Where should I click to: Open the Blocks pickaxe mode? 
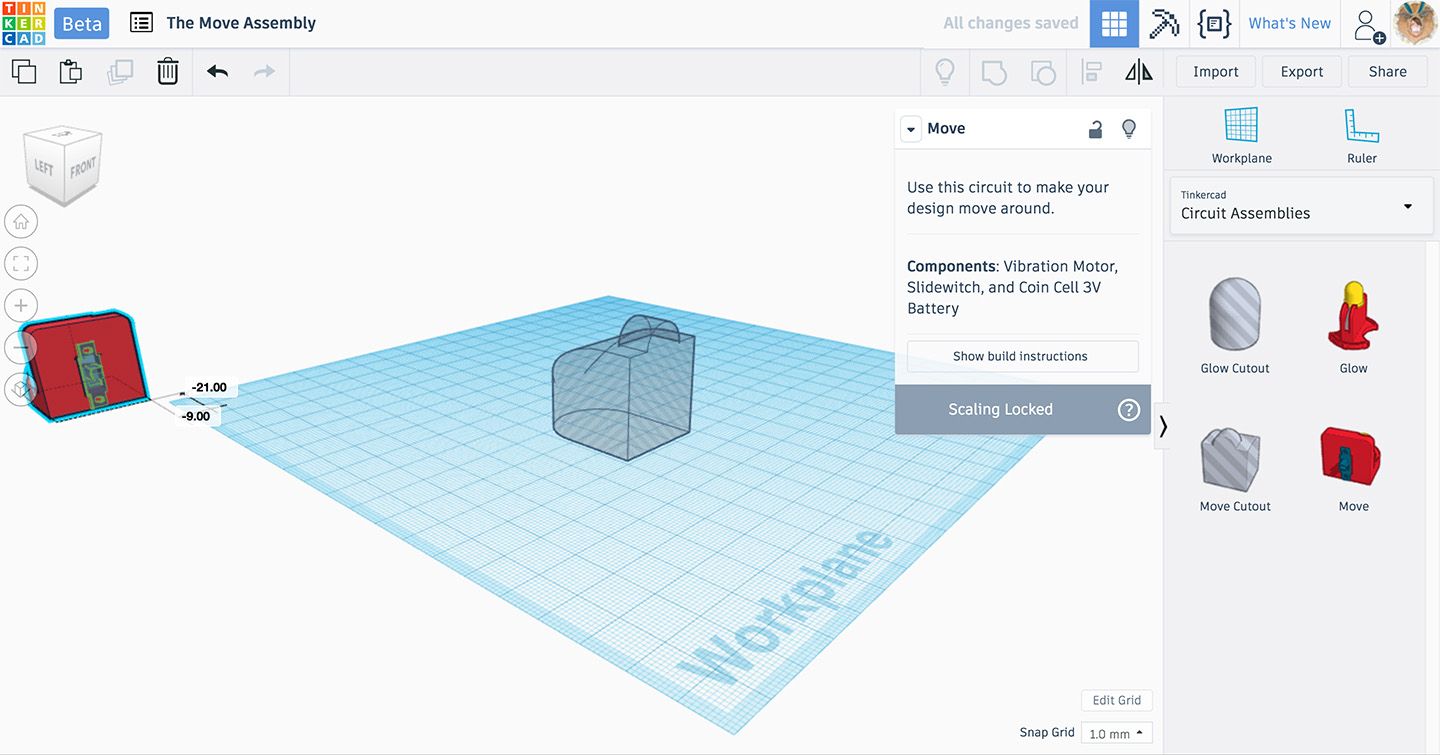pyautogui.click(x=1164, y=24)
